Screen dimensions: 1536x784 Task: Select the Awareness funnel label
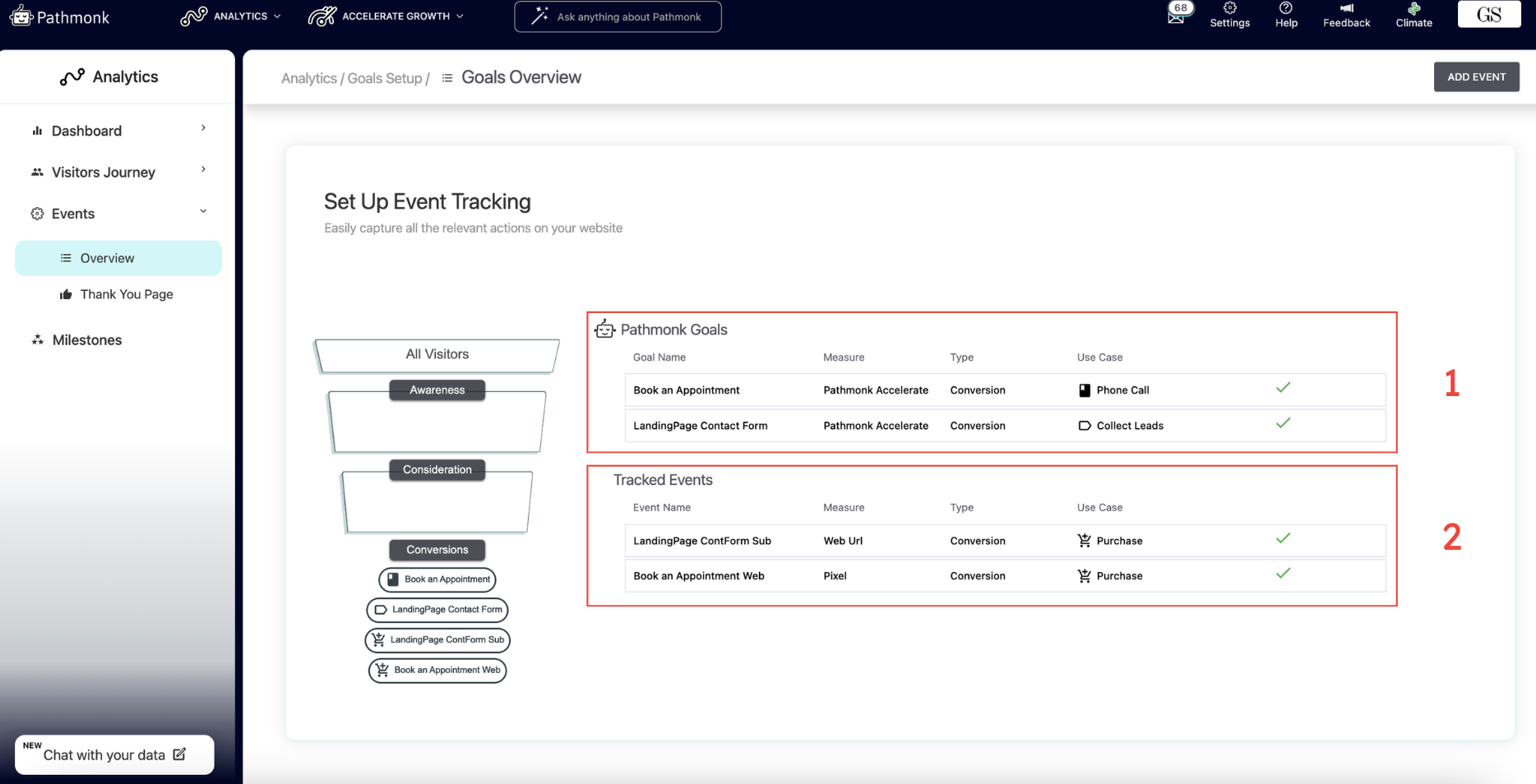437,390
